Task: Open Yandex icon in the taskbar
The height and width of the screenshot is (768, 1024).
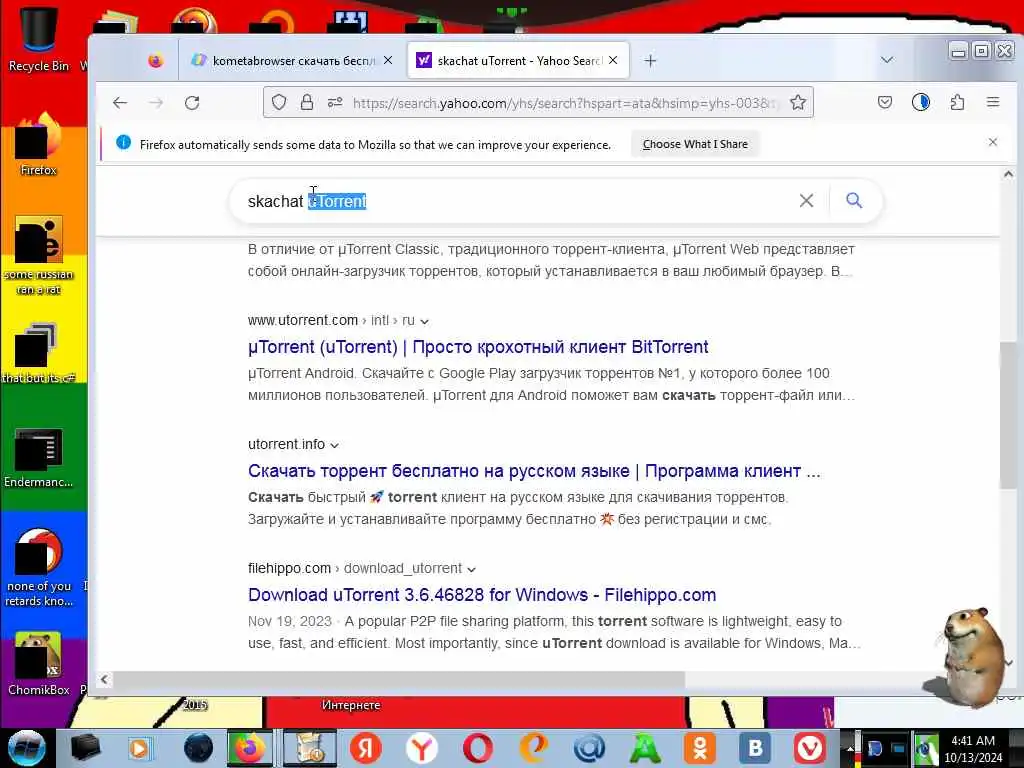Action: 366,748
